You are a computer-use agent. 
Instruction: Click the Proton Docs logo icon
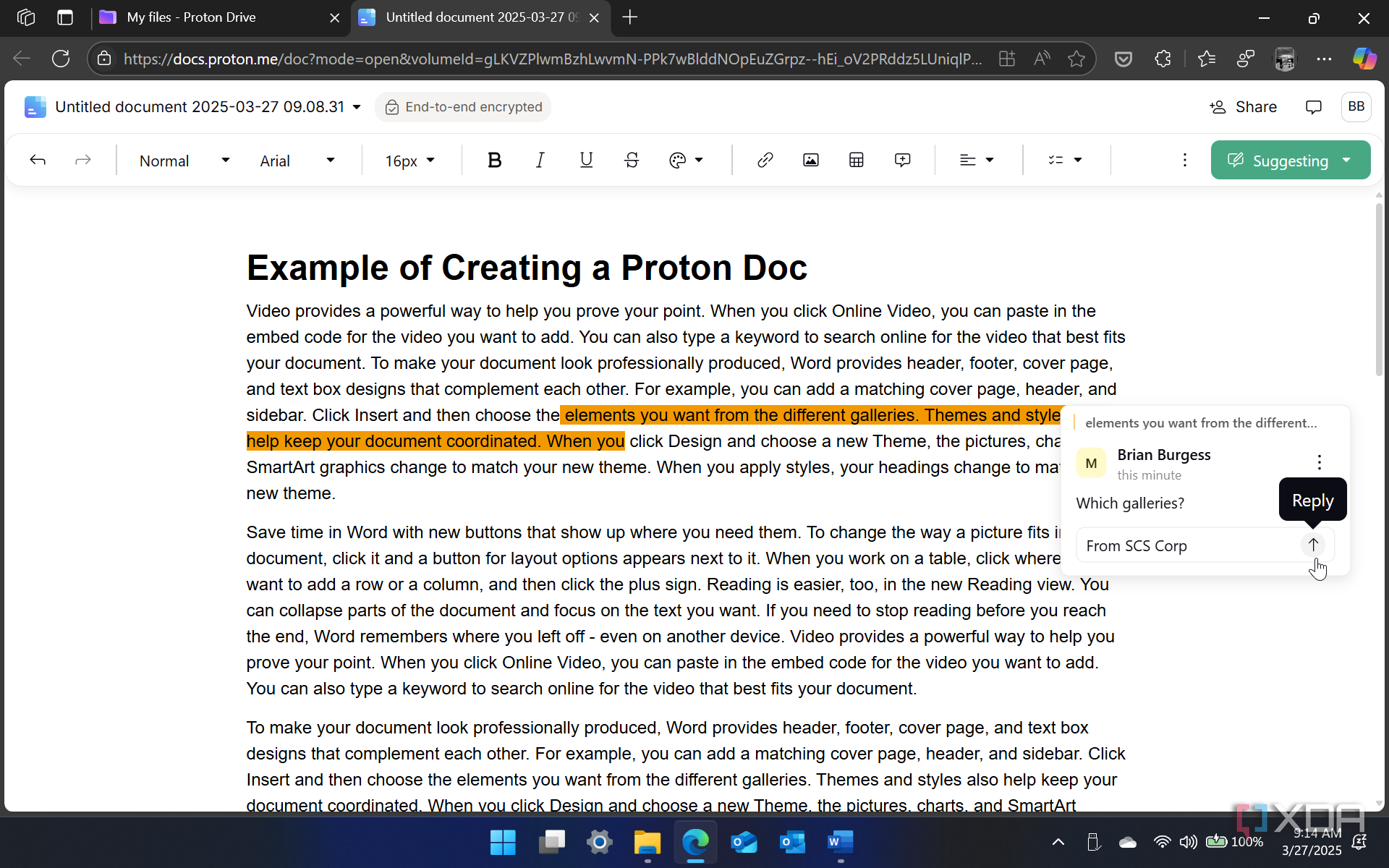35,107
